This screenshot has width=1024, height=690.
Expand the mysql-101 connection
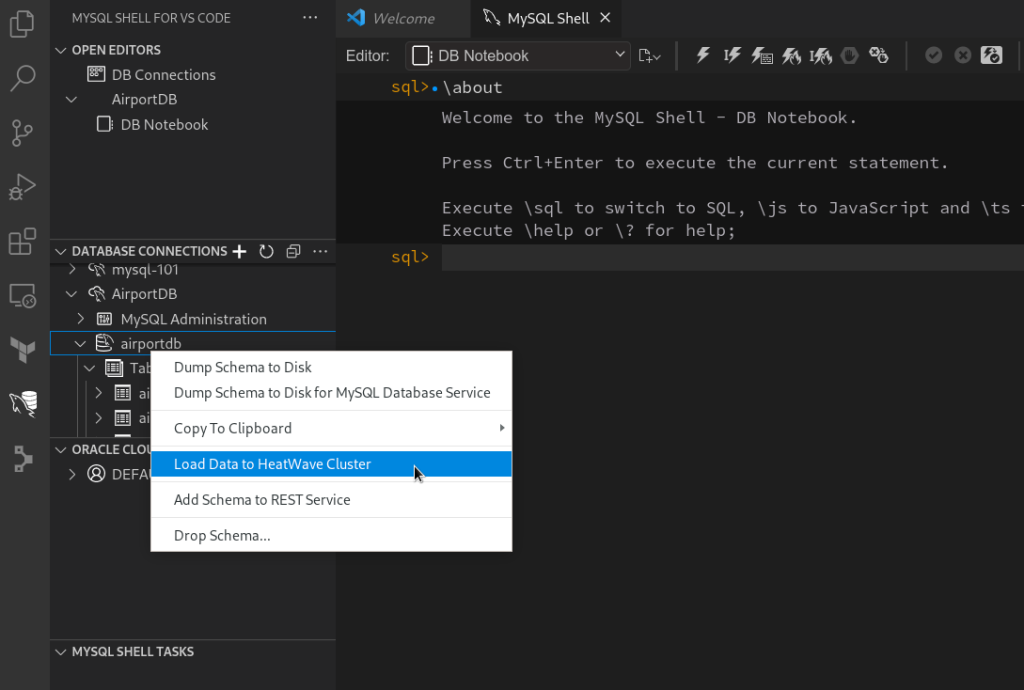[73, 269]
